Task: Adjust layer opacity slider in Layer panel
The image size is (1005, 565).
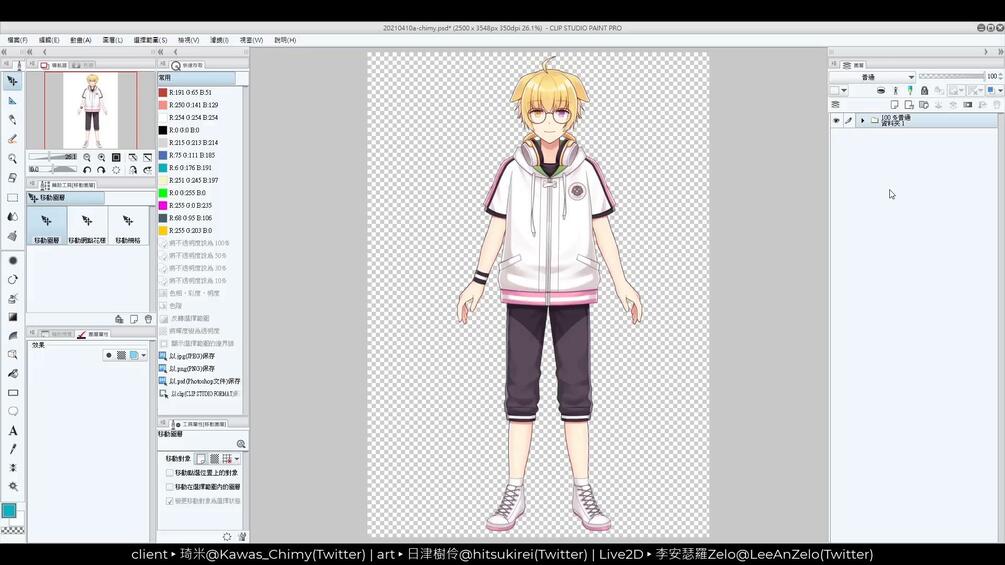Action: pos(951,76)
